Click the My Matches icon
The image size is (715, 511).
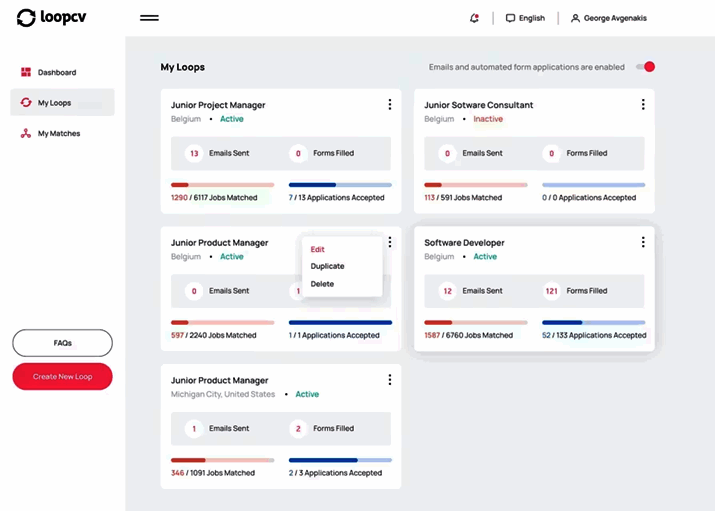tap(26, 133)
